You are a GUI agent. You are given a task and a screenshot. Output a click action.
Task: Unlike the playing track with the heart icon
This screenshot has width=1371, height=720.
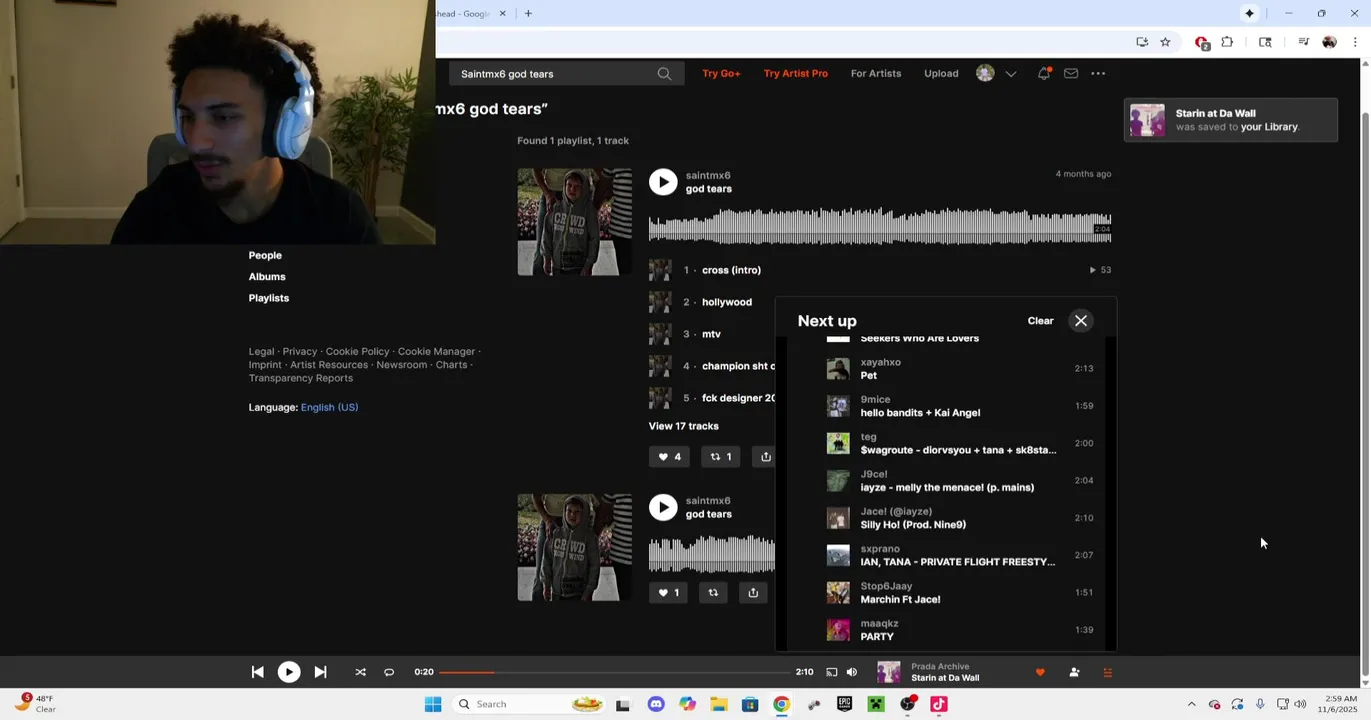point(1040,672)
